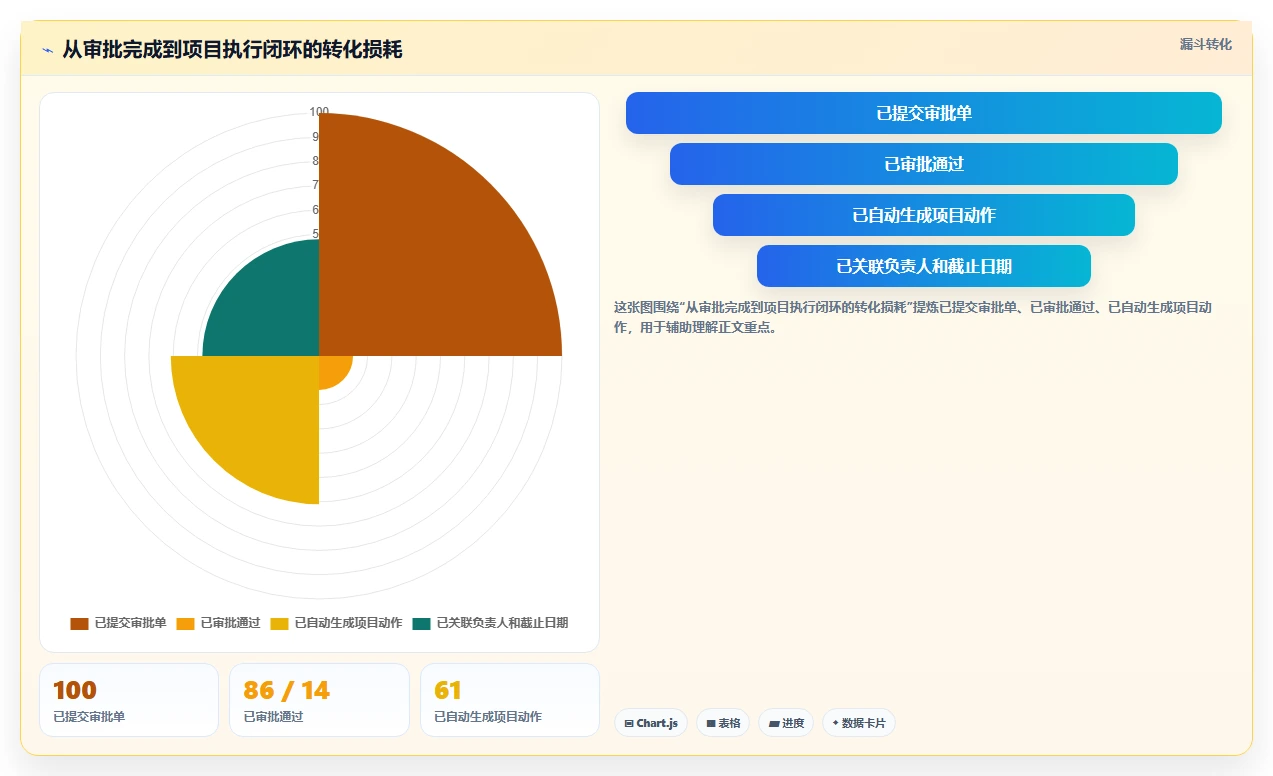This screenshot has width=1273, height=776.
Task: Toggle 已自动生成项目动作 legend entry
Action: (x=336, y=623)
